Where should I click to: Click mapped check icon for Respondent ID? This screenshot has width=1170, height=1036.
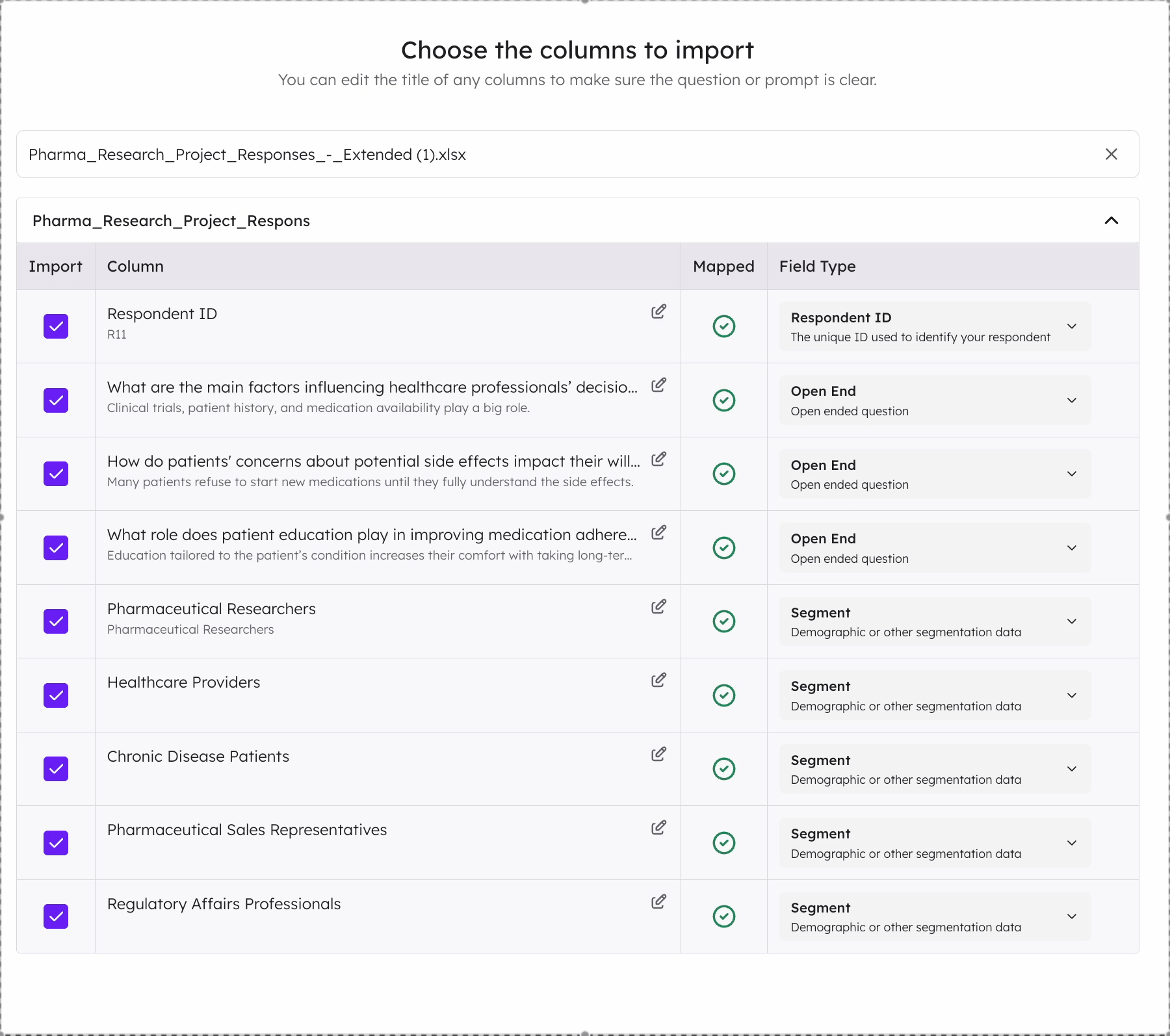723,326
